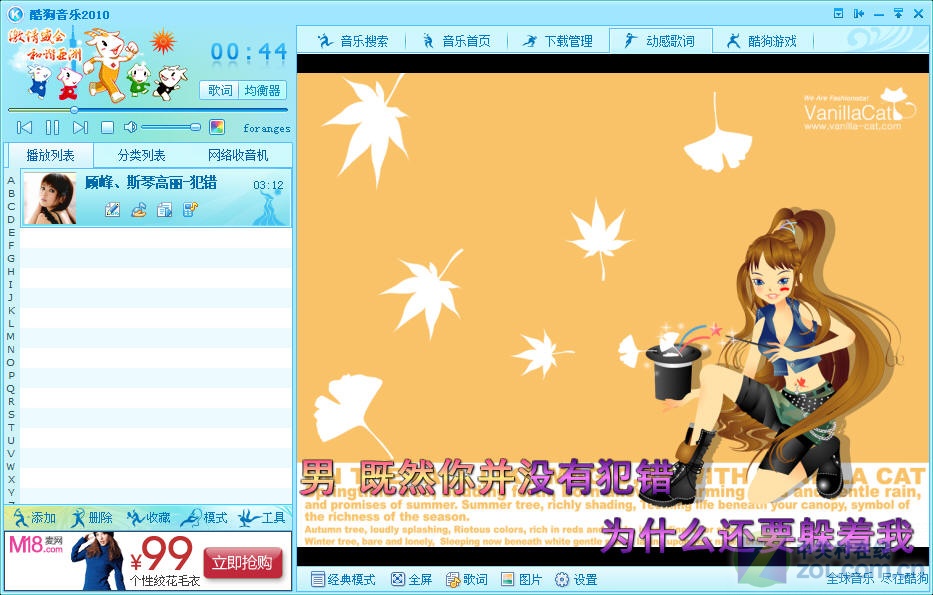Click the 歌词 button in bottom bar
Viewport: 933px width, 595px height.
466,580
